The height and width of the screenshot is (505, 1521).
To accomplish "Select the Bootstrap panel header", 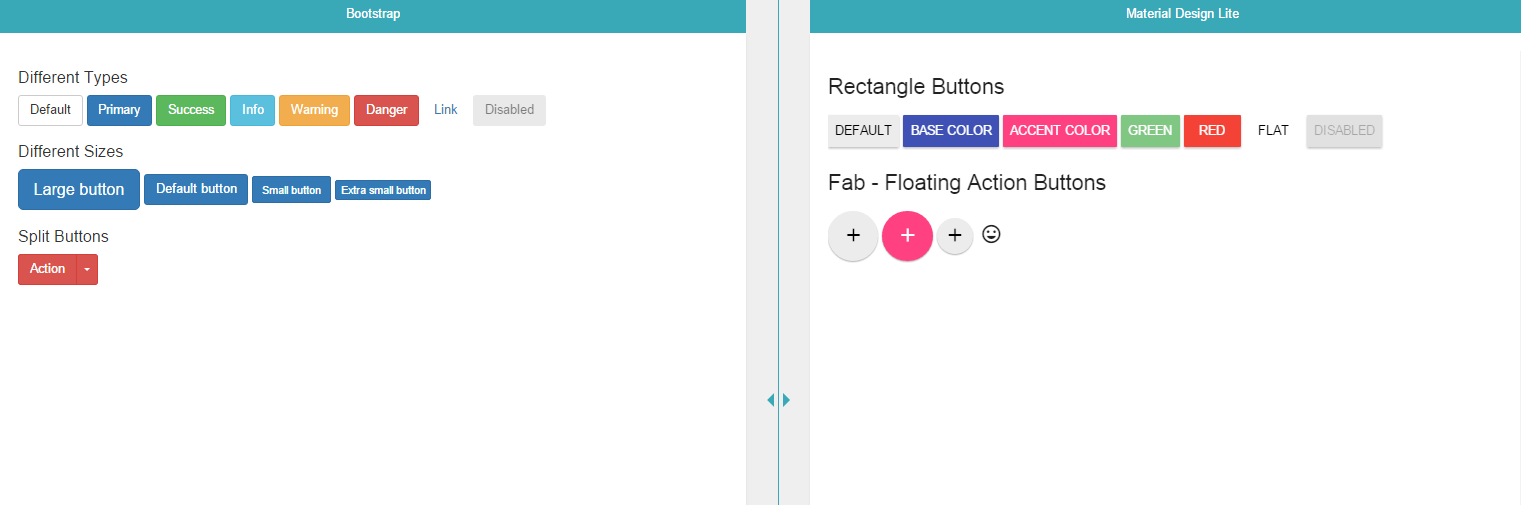I will (x=373, y=14).
